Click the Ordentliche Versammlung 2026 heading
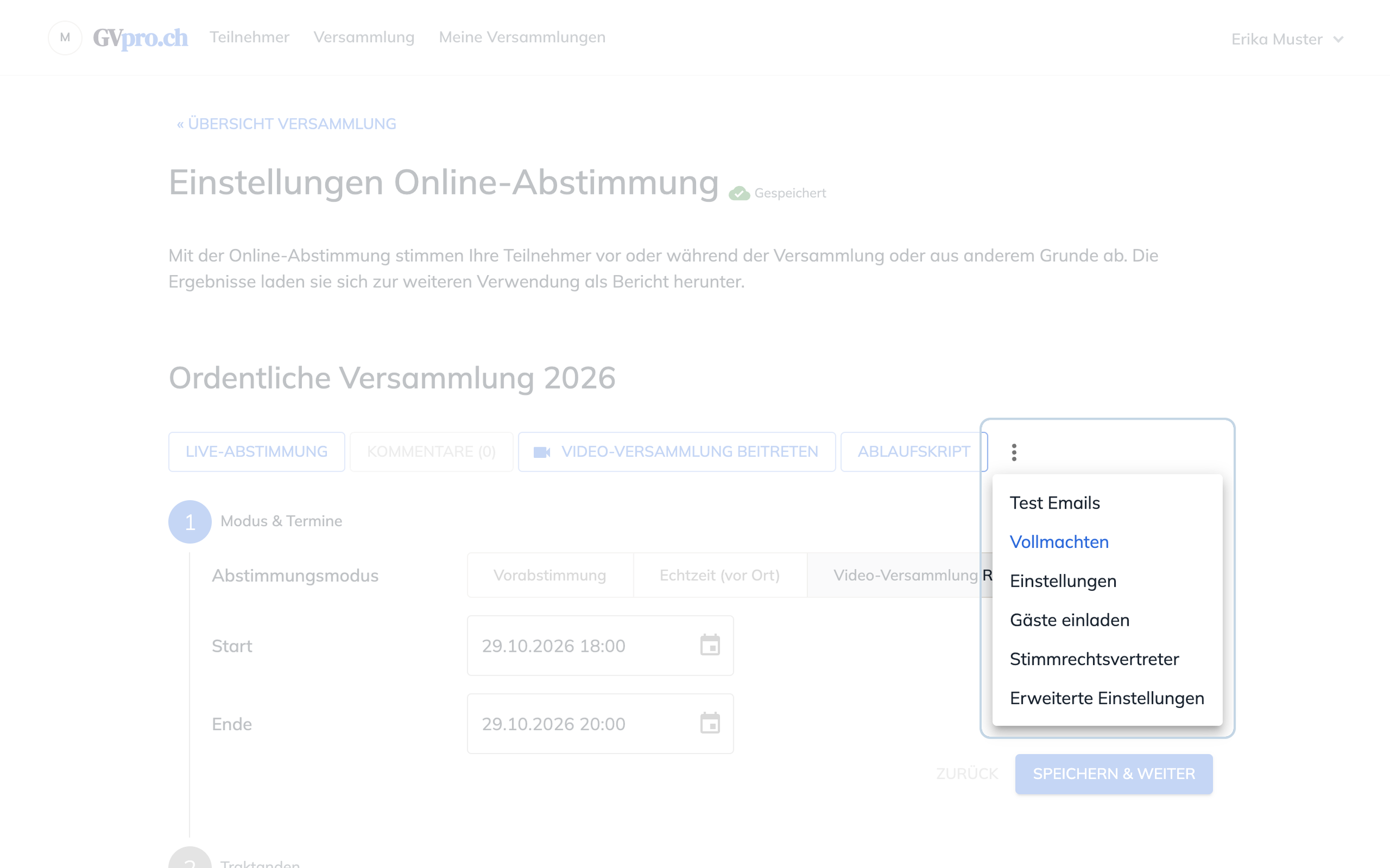Screen dimensions: 1390x868 [x=392, y=378]
